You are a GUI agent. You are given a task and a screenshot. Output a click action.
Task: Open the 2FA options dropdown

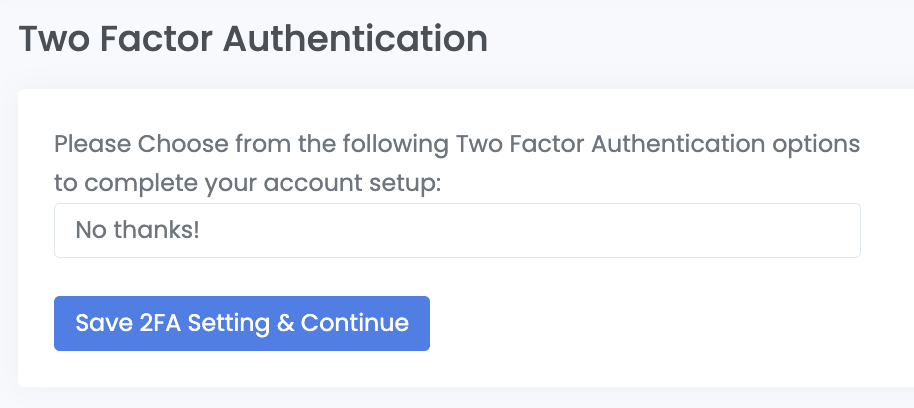[x=457, y=231]
